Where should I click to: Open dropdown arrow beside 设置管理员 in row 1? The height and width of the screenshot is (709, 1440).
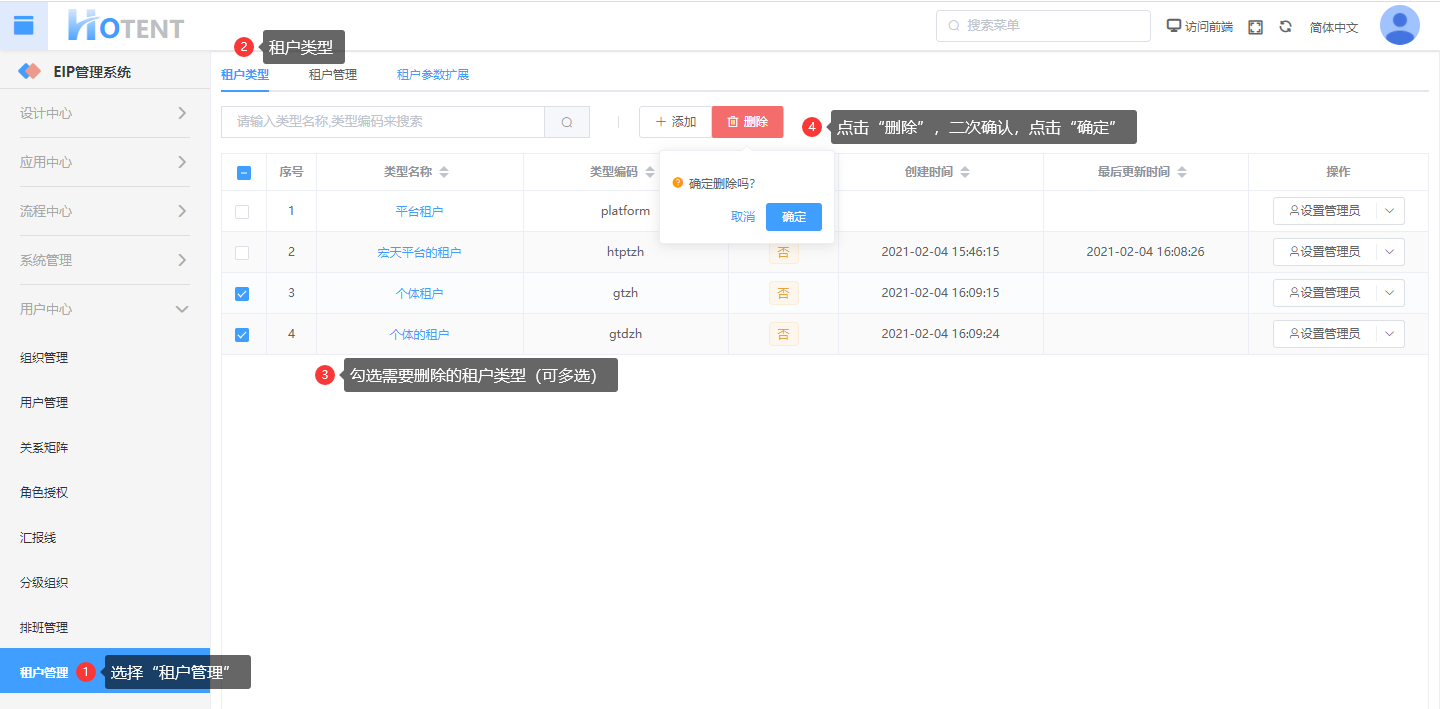click(1389, 211)
